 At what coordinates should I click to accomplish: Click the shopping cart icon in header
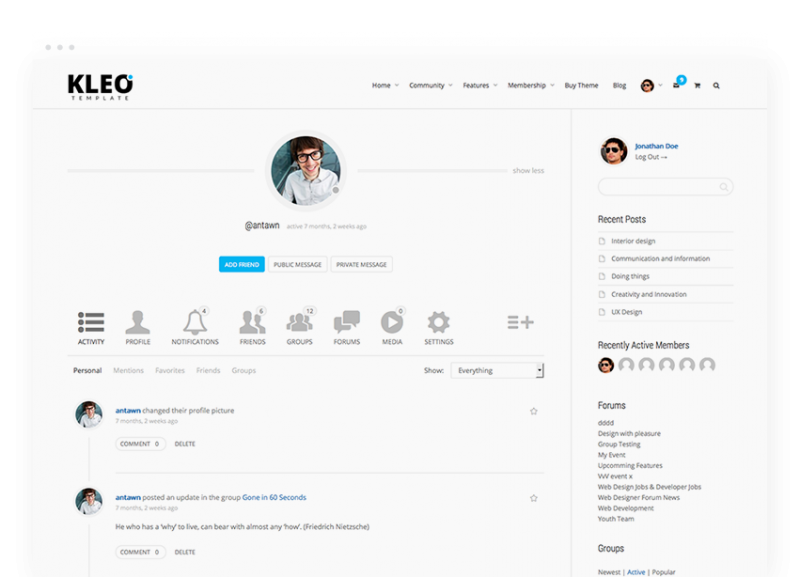tap(697, 86)
